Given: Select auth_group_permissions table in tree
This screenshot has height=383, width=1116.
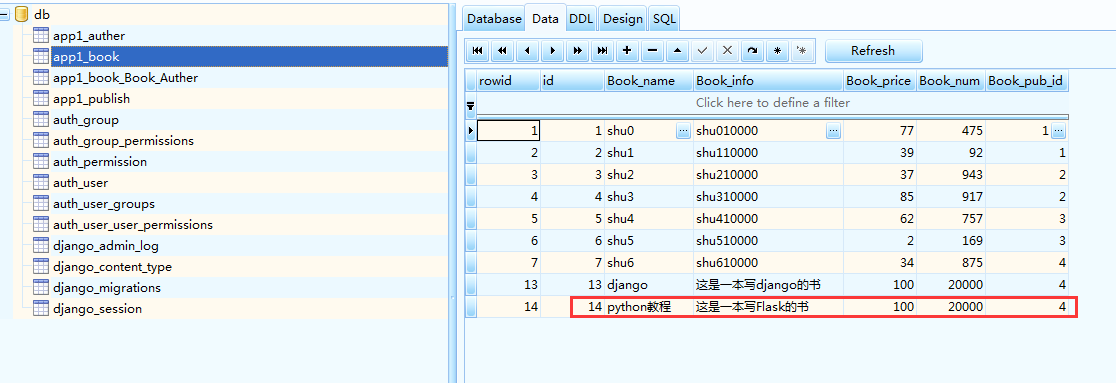Looking at the screenshot, I should point(123,141).
